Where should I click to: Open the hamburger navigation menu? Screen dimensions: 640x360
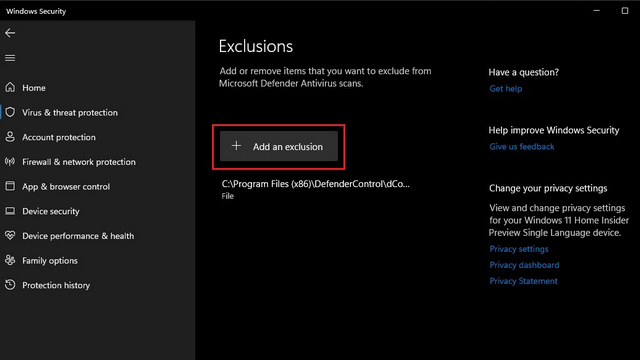click(x=10, y=58)
